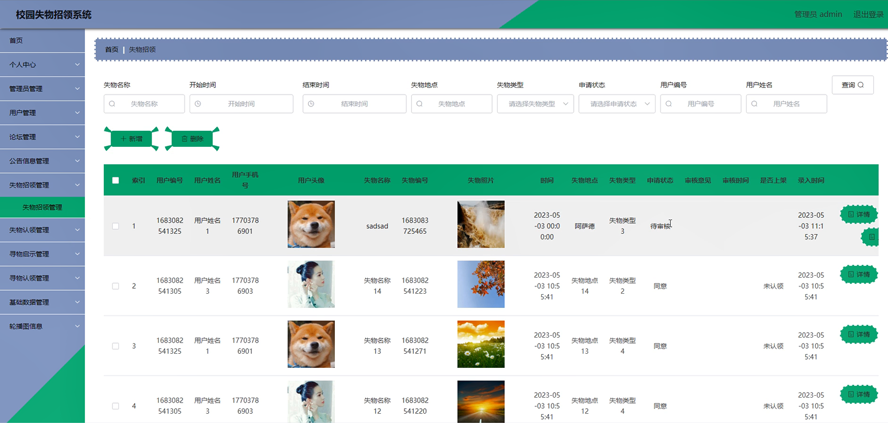Viewport: 888px width, 423px height.
Task: Focus the 用户姓名 input field
Action: [x=787, y=104]
